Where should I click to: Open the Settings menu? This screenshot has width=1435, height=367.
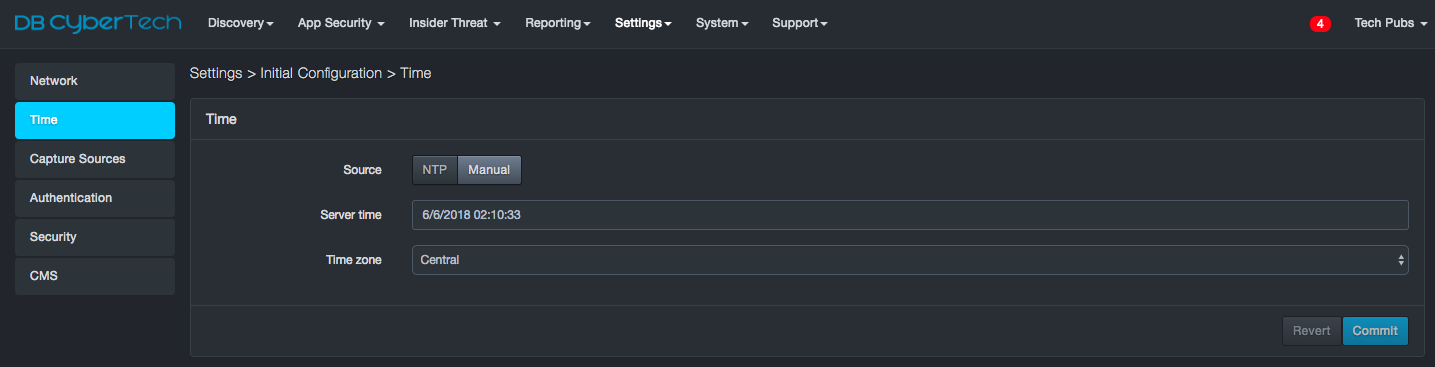(643, 23)
